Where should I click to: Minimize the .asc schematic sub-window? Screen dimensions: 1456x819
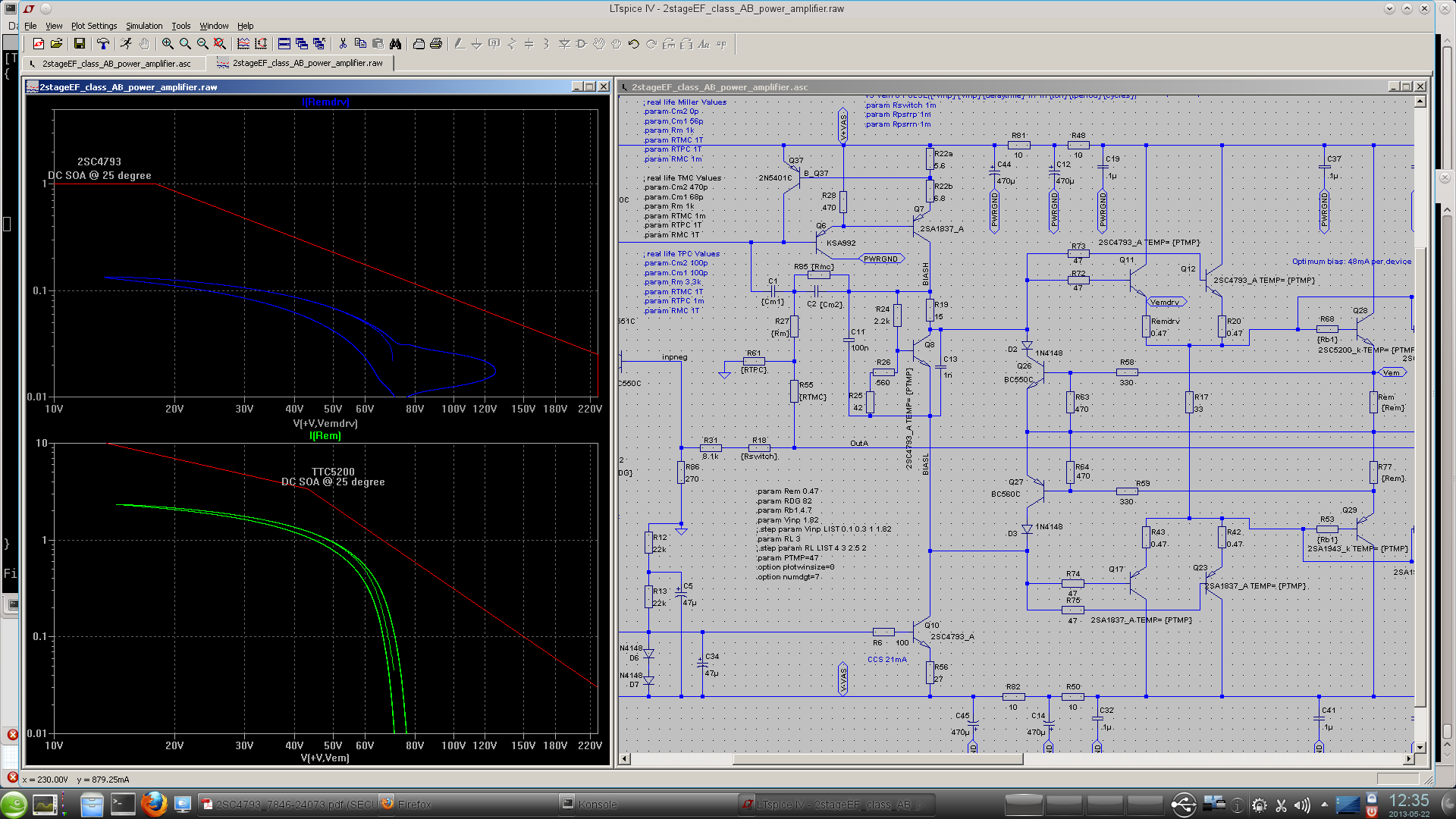tap(1393, 86)
